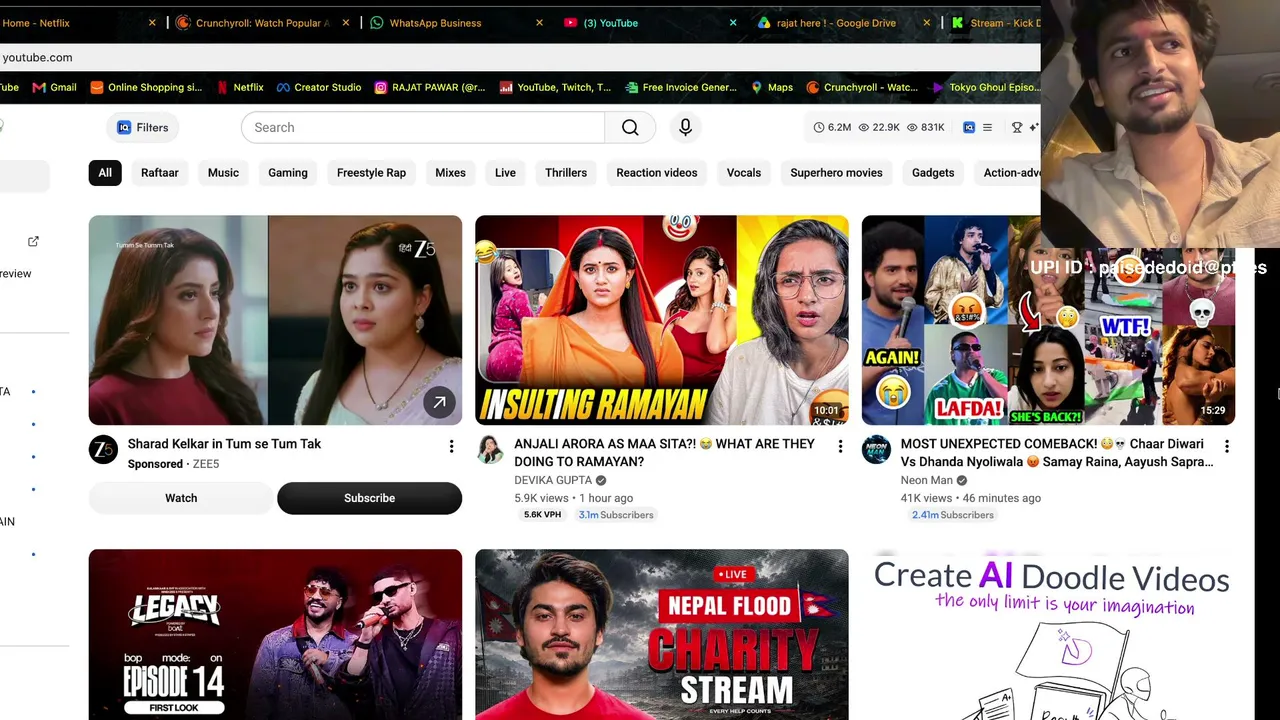Click the youtube.com address bar
Image resolution: width=1280 pixels, height=720 pixels.
[x=520, y=57]
